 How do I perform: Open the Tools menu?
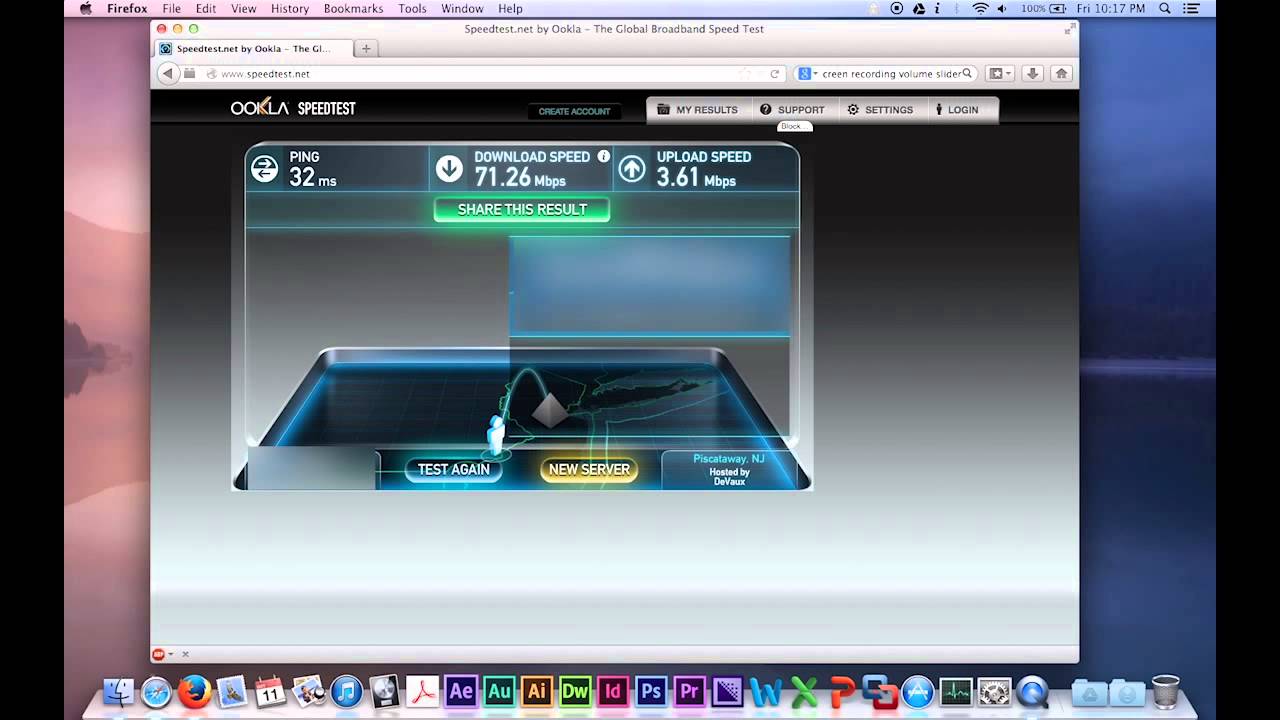(x=412, y=9)
